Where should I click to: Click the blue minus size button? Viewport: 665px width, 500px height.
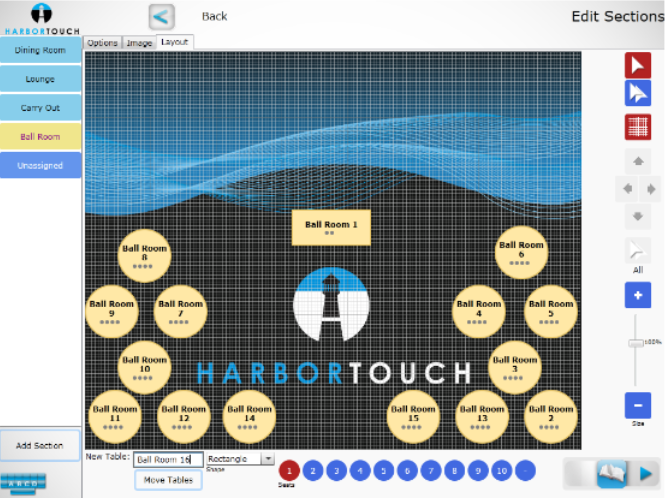click(637, 405)
